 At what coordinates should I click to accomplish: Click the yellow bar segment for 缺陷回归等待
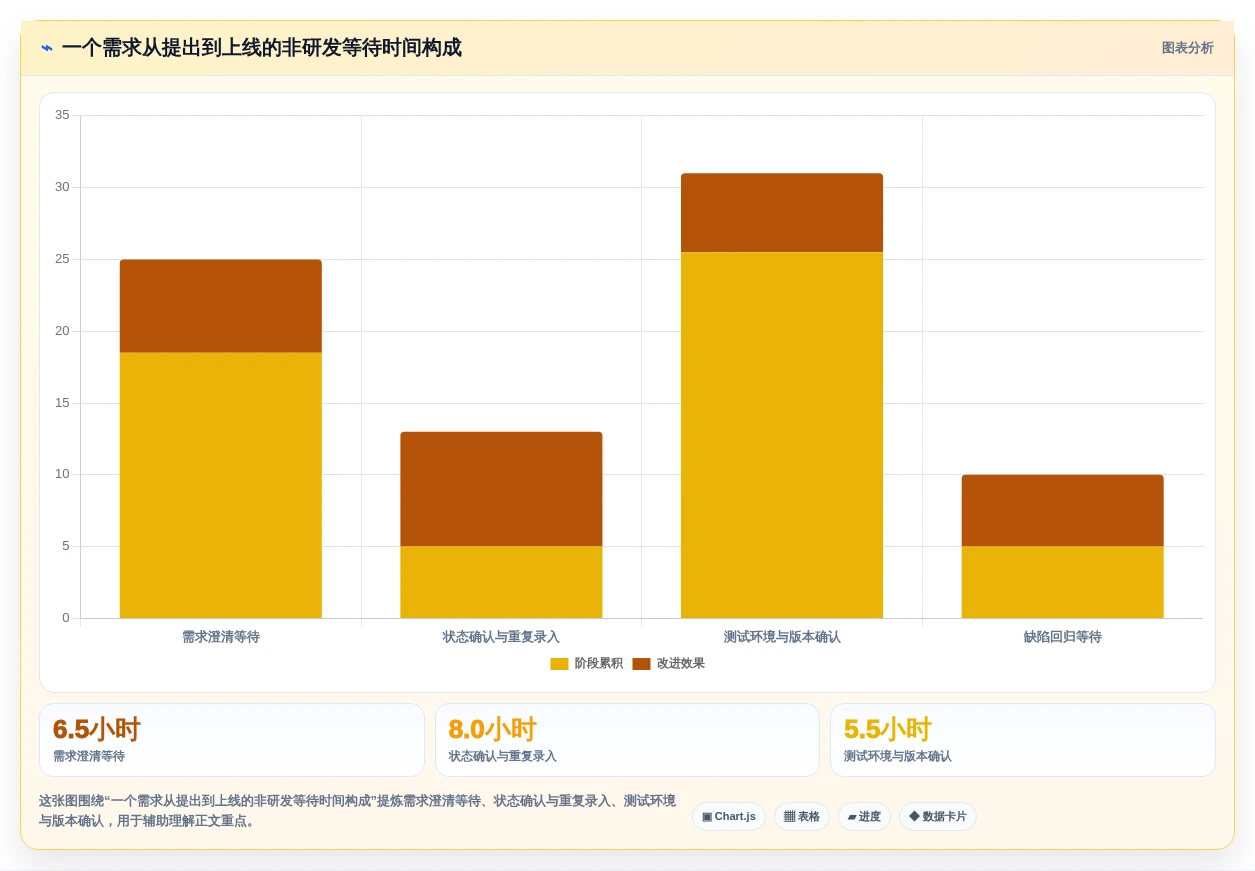pos(1063,582)
